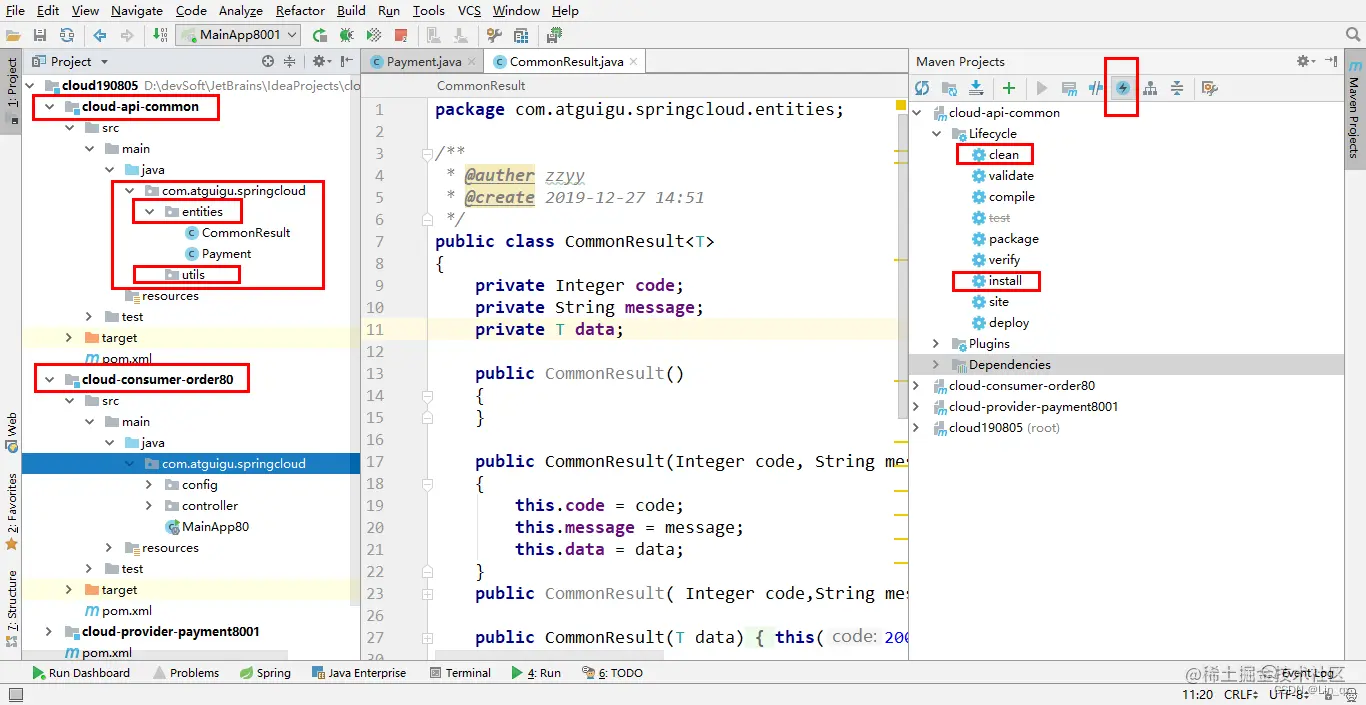1366x705 pixels.
Task: Hide the Project panel with pin icon
Action: [345, 61]
